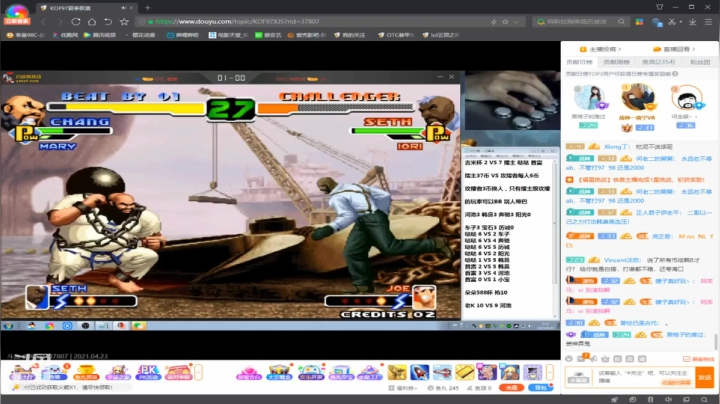
Task: Expand 直播回看 link
Action: [x=674, y=49]
